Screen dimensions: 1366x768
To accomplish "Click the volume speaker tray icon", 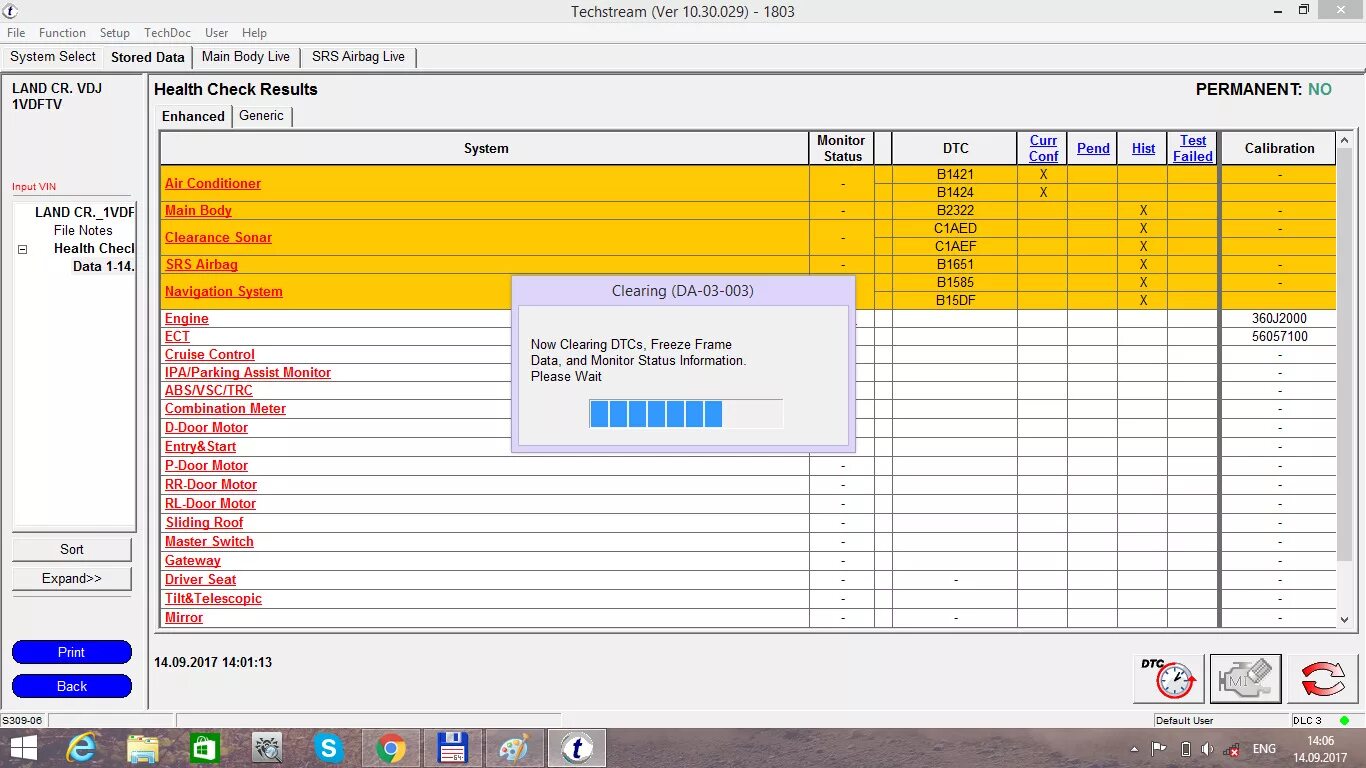I will coord(1208,749).
